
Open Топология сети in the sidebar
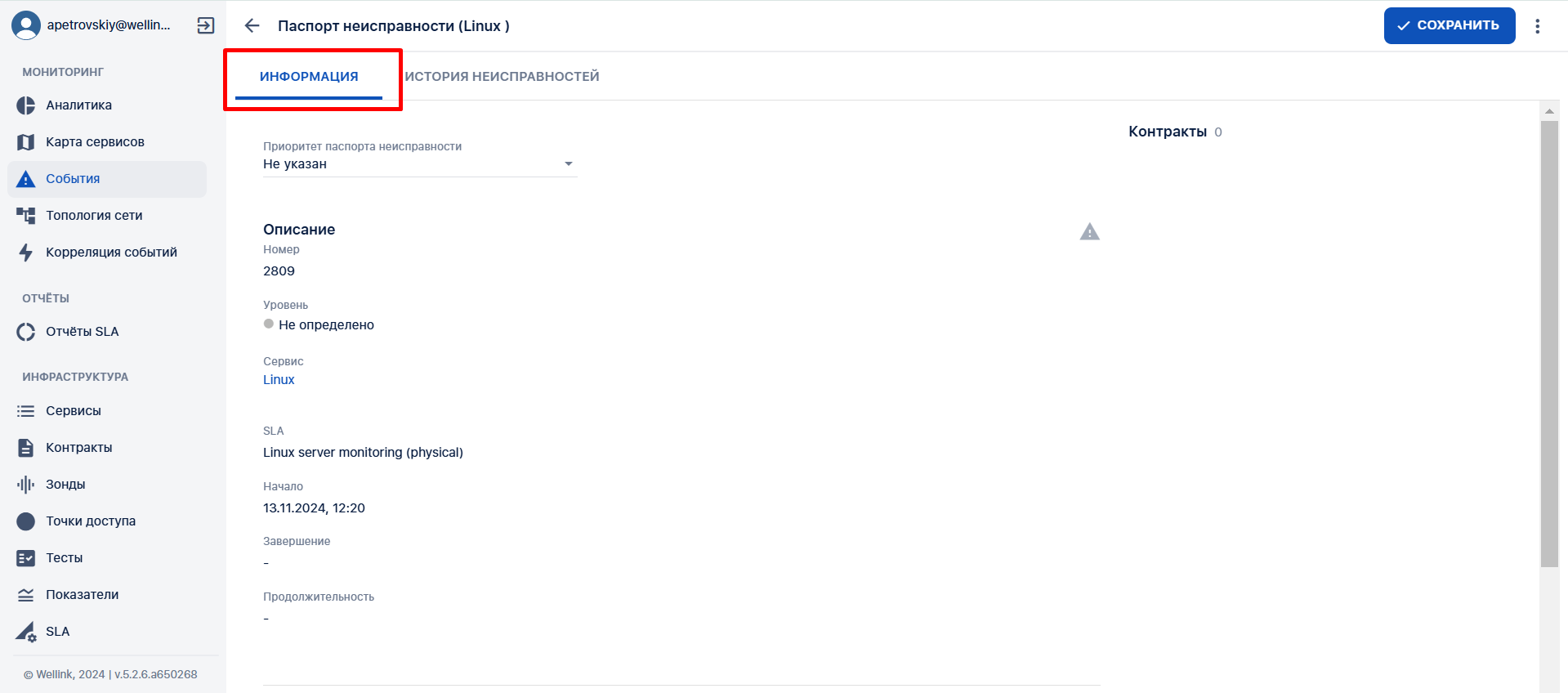(x=107, y=216)
